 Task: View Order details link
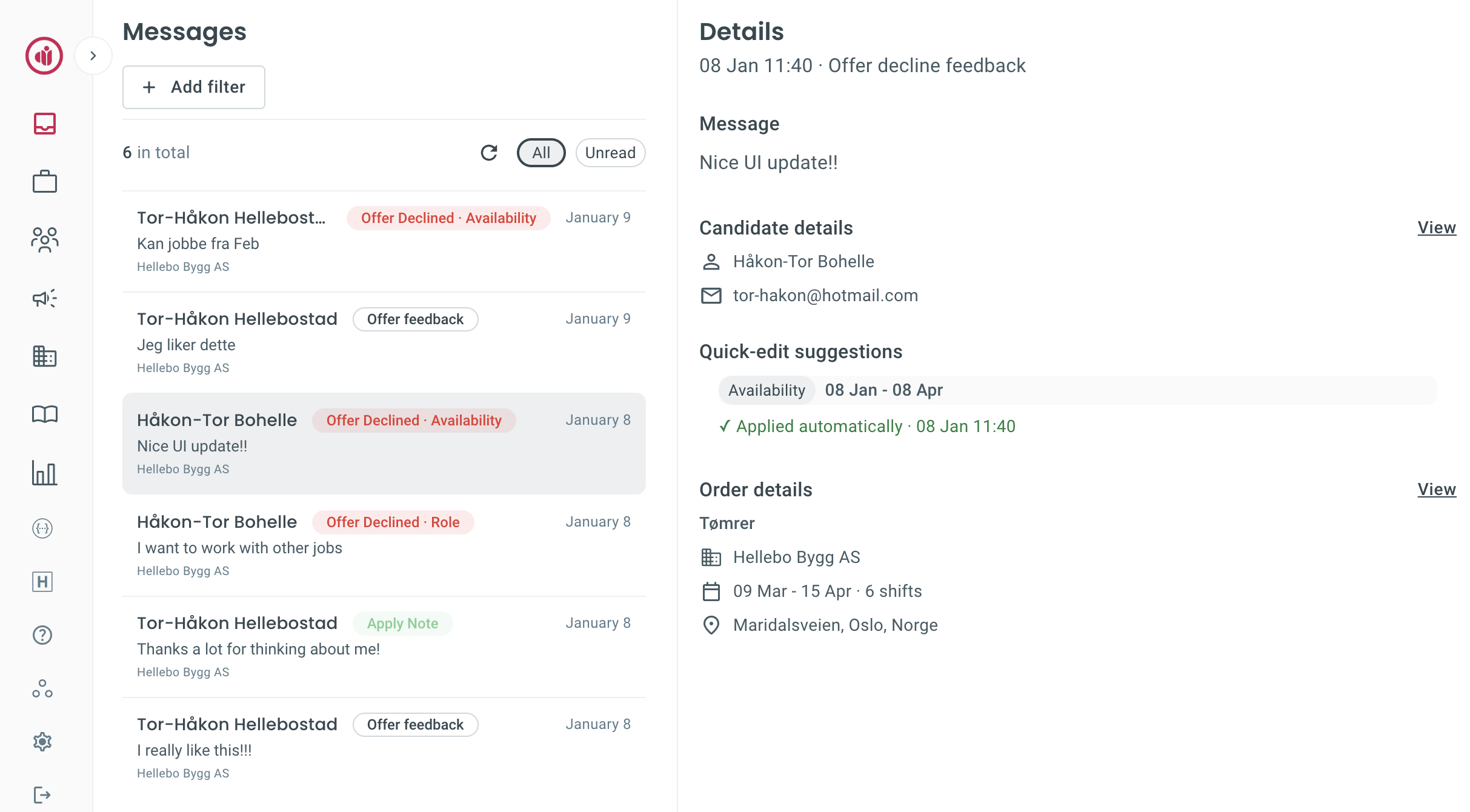(x=1436, y=490)
